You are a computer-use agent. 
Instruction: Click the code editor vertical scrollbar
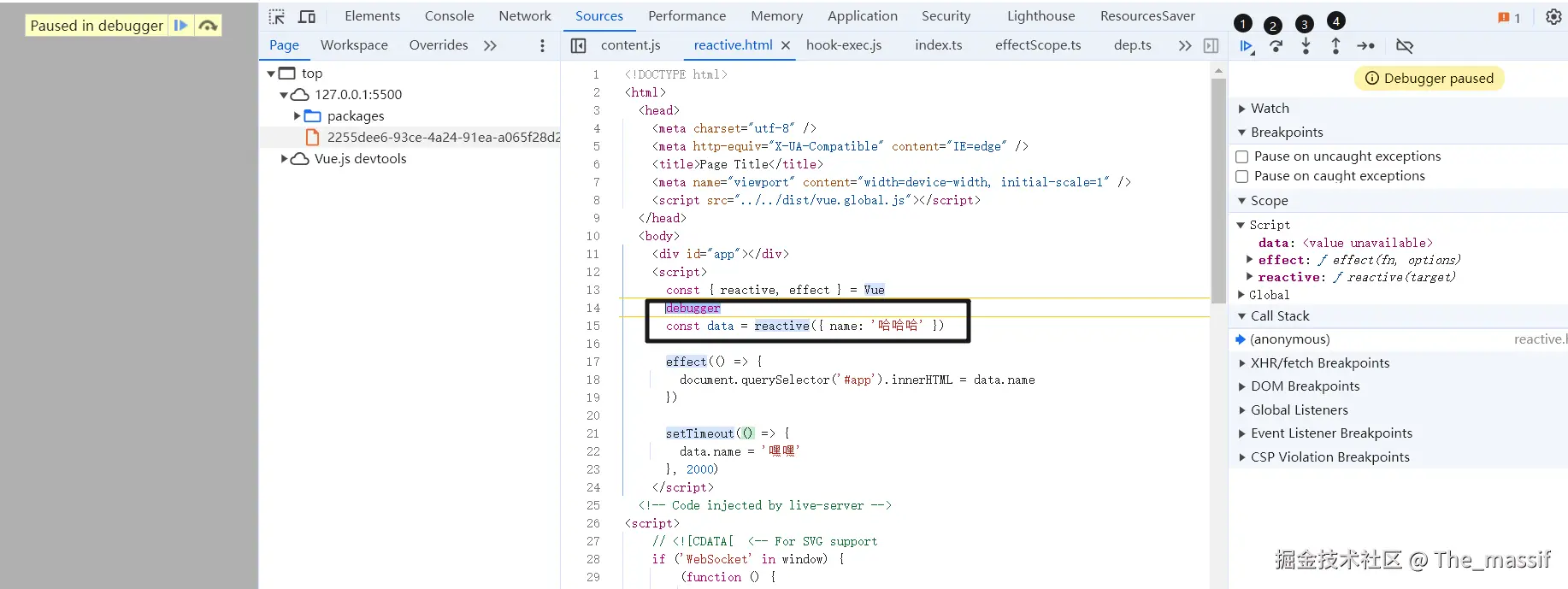[x=1218, y=190]
